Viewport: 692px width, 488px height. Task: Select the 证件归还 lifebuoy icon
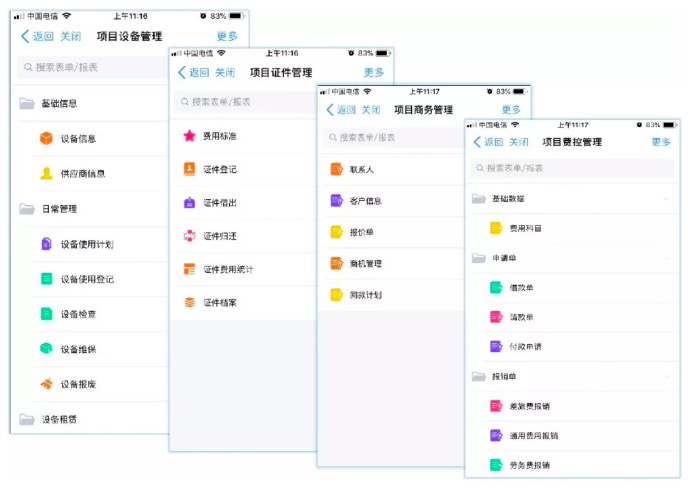(189, 236)
